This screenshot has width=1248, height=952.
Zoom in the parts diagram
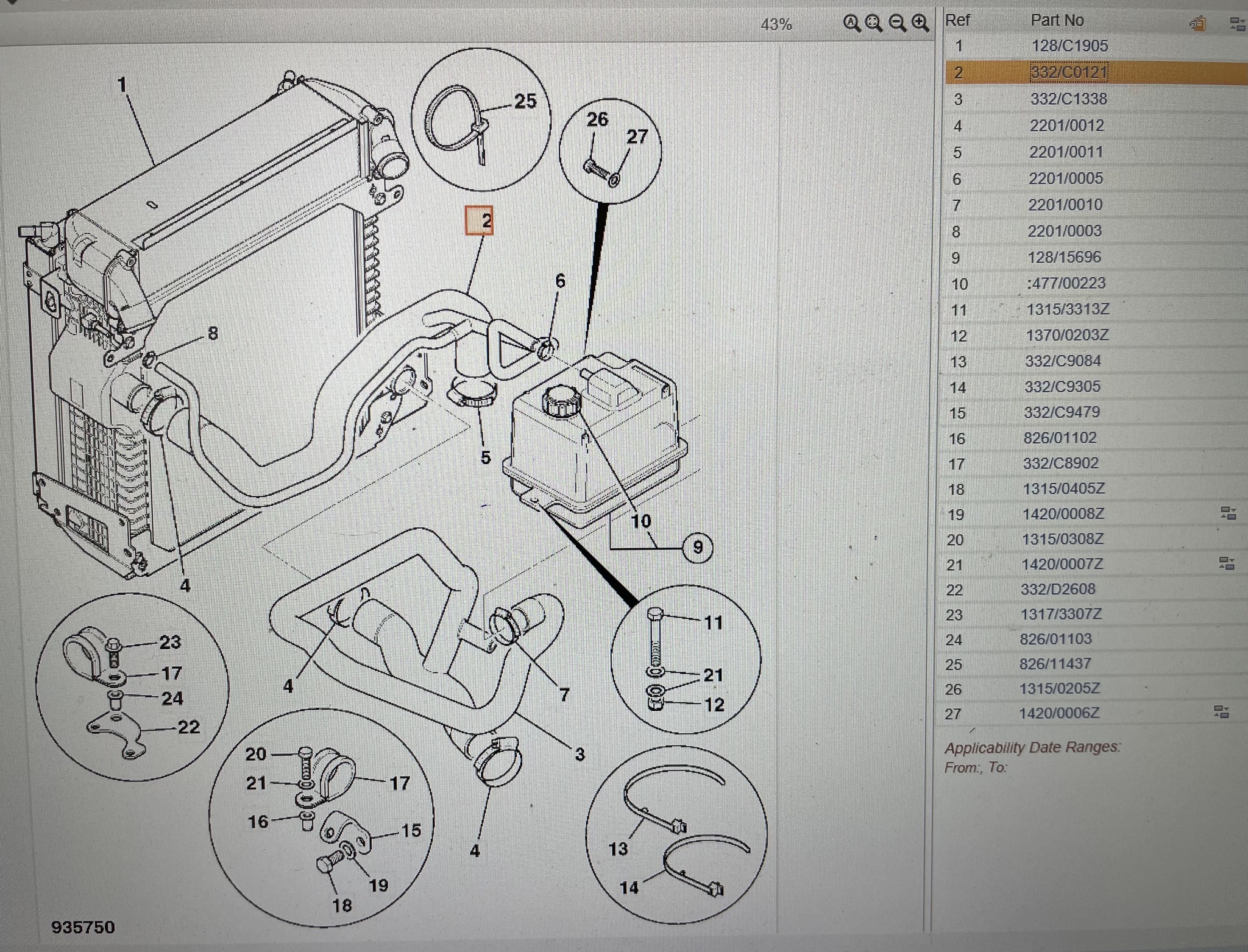tap(920, 24)
